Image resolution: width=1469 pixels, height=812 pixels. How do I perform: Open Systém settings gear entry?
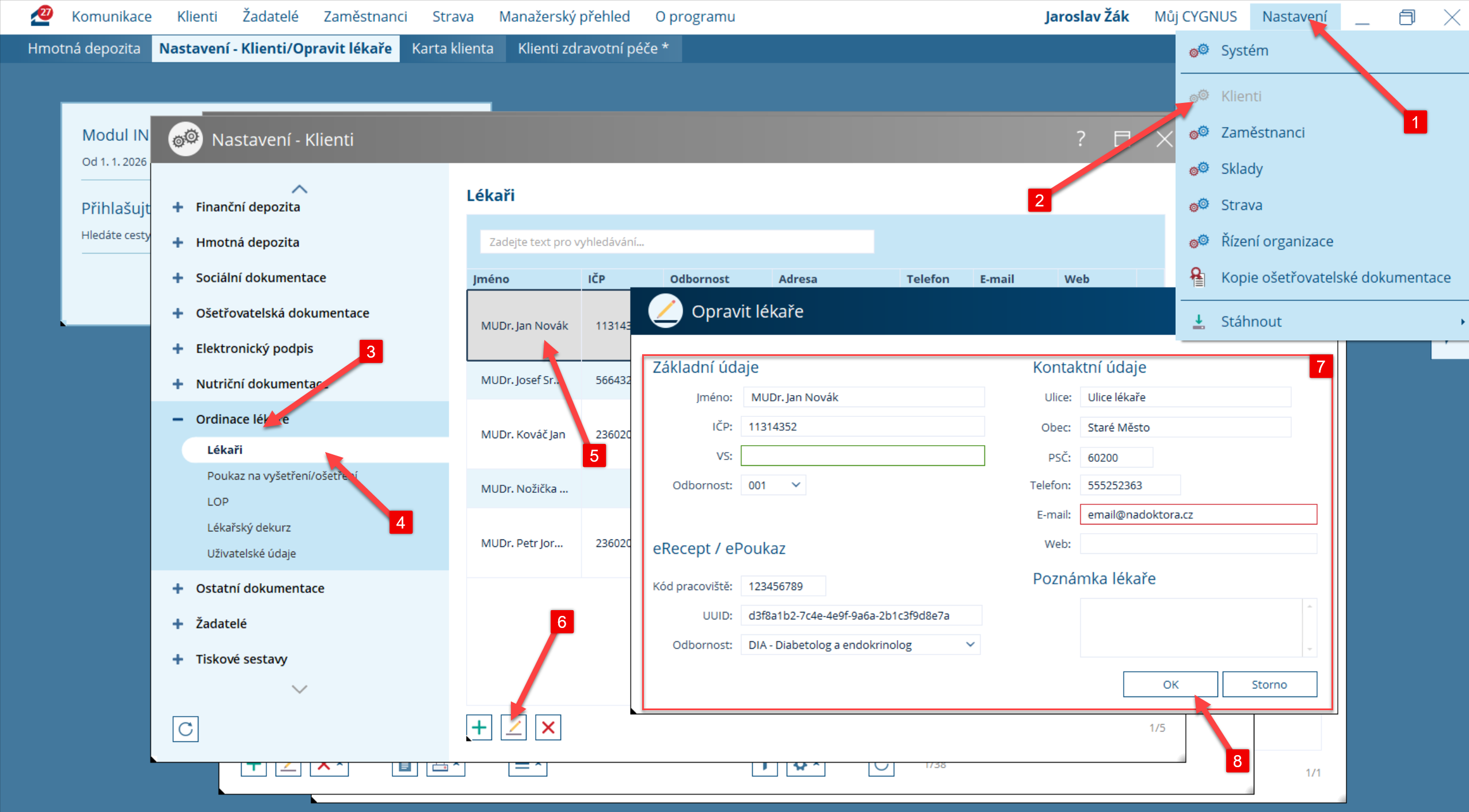point(1244,51)
